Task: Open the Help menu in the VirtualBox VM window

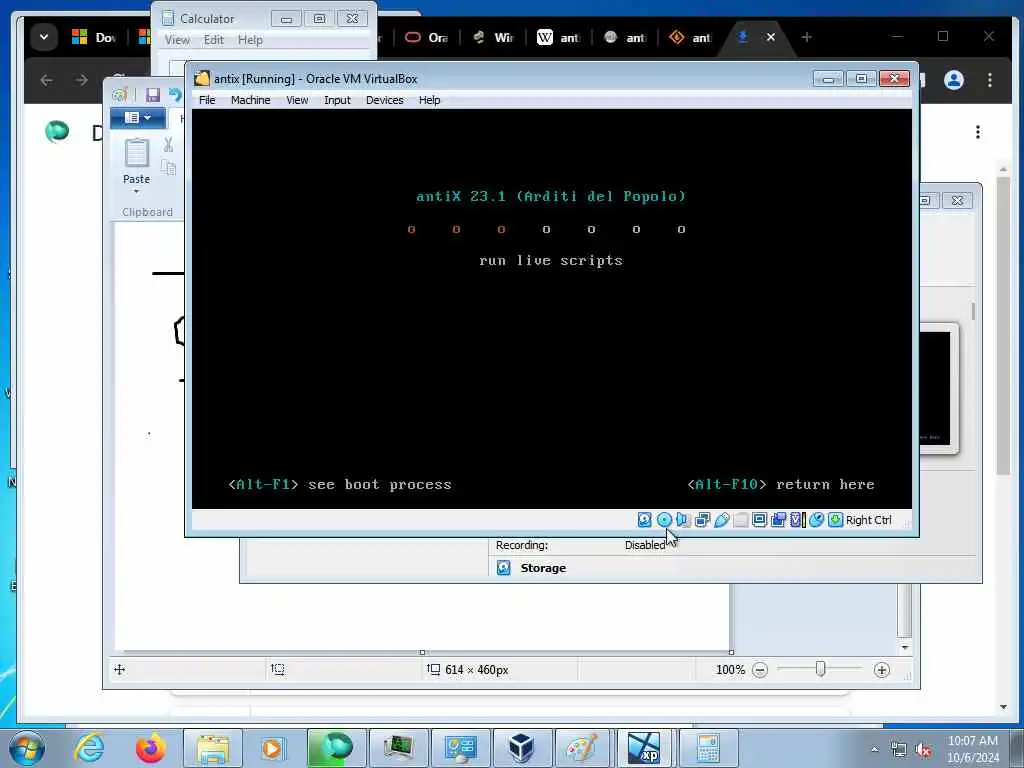Action: [429, 100]
